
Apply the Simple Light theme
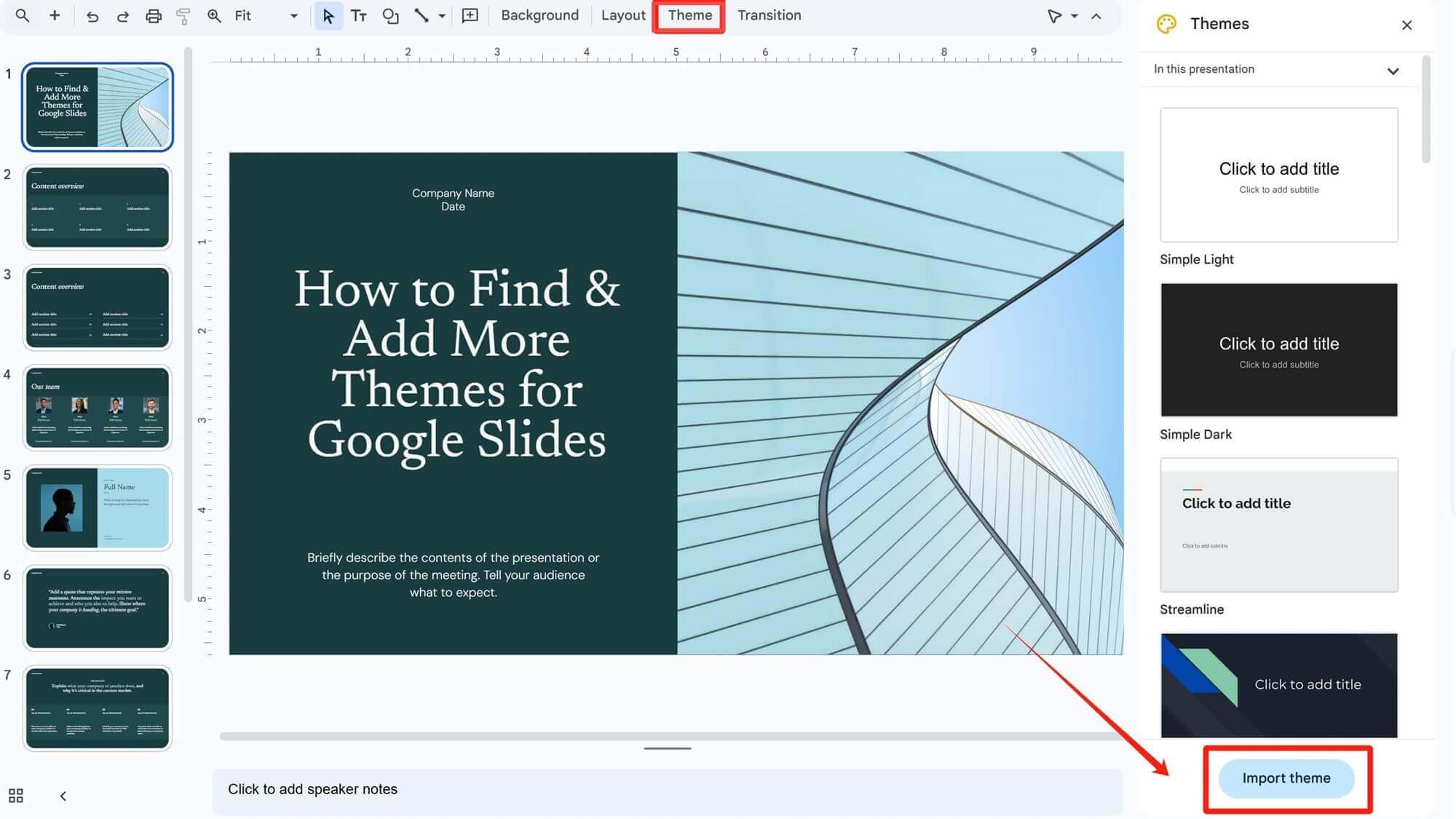click(x=1279, y=175)
